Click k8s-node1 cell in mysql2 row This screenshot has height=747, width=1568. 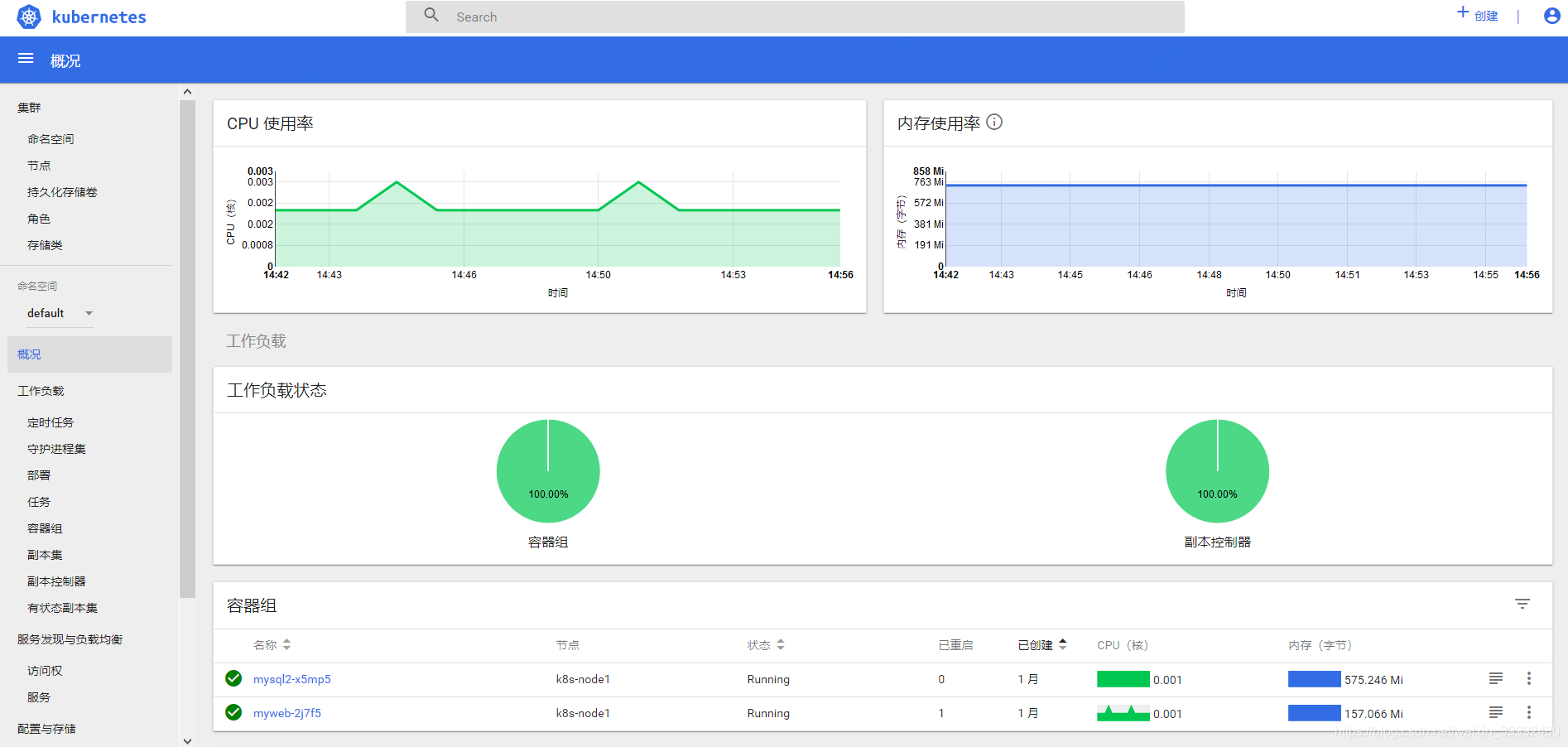tap(583, 679)
